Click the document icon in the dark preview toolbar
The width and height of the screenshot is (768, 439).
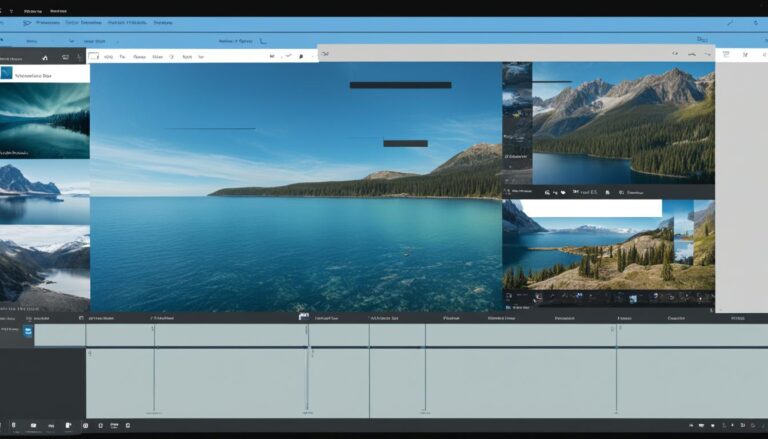[x=607, y=193]
